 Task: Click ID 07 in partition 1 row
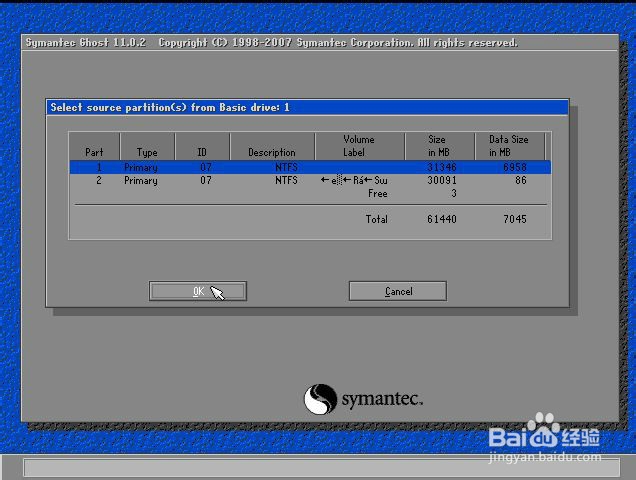tap(206, 167)
